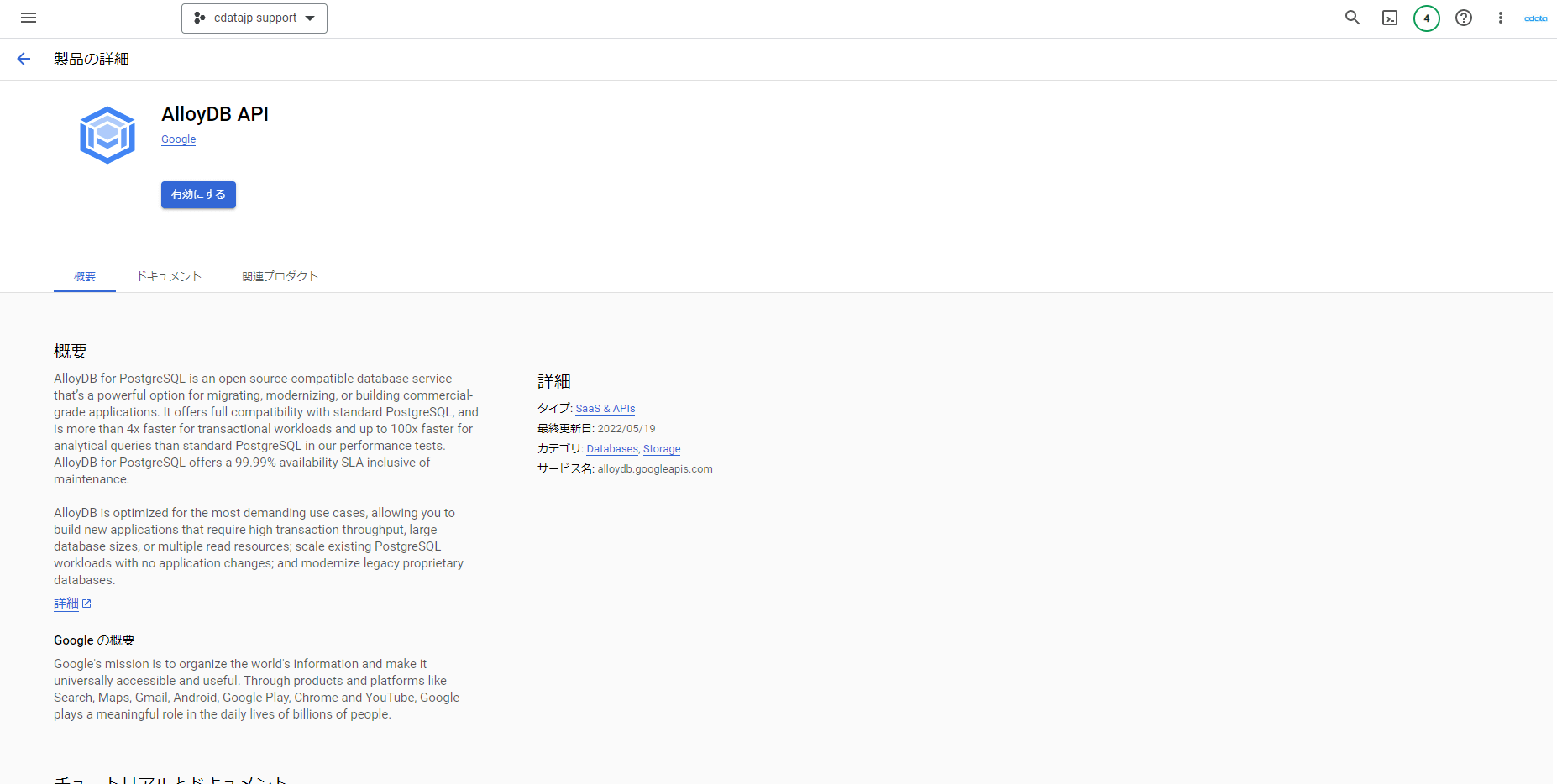Open notifications badge showing 4
1557x784 pixels.
[x=1427, y=18]
